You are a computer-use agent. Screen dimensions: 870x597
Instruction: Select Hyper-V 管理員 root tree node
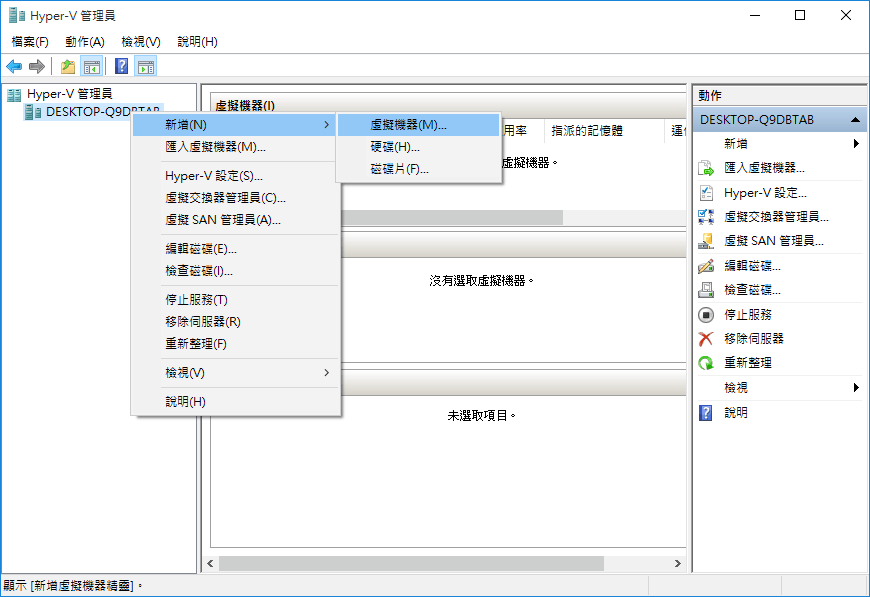point(69,94)
